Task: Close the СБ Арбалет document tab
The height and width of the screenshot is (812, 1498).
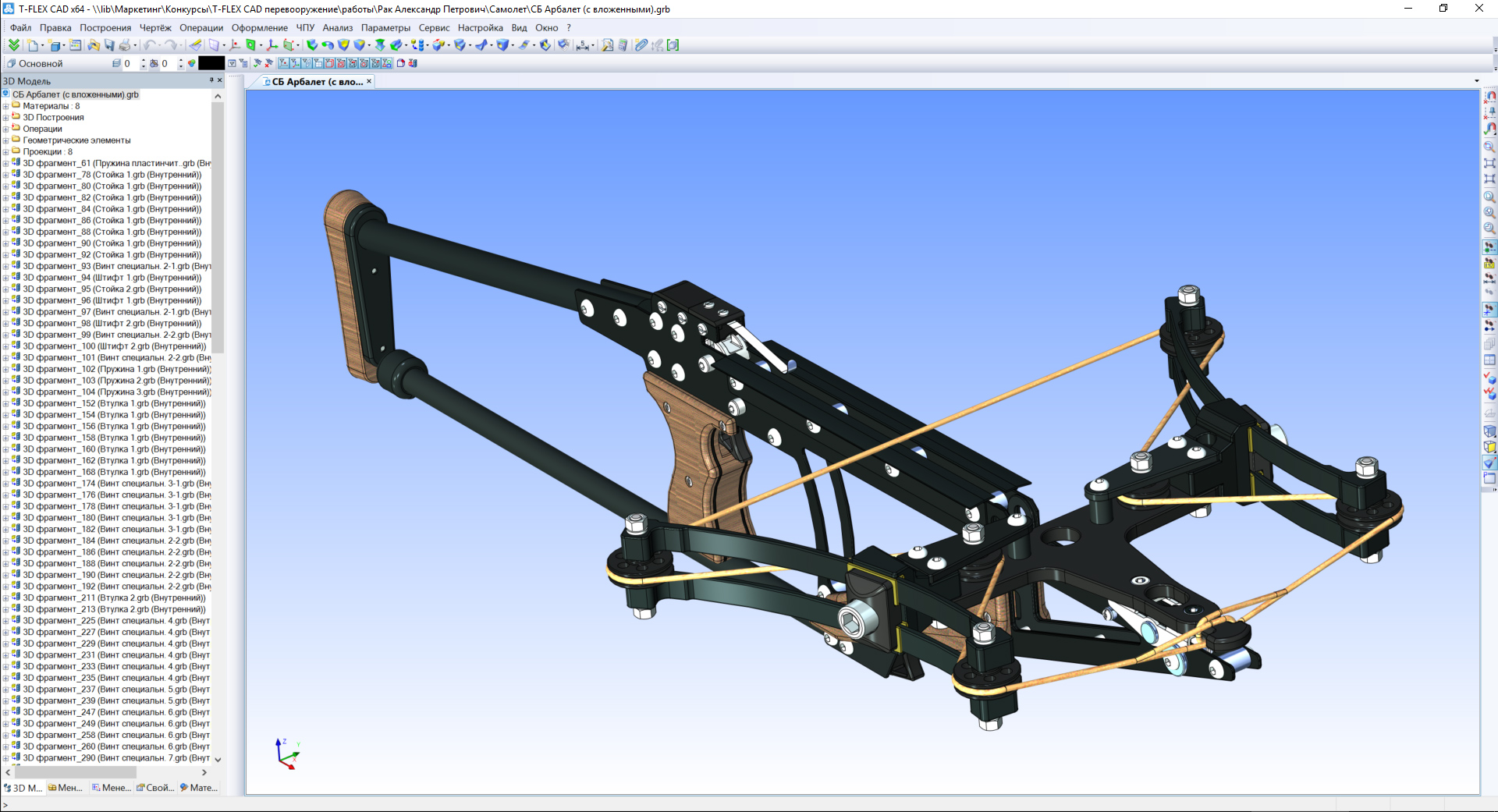Action: click(x=369, y=81)
